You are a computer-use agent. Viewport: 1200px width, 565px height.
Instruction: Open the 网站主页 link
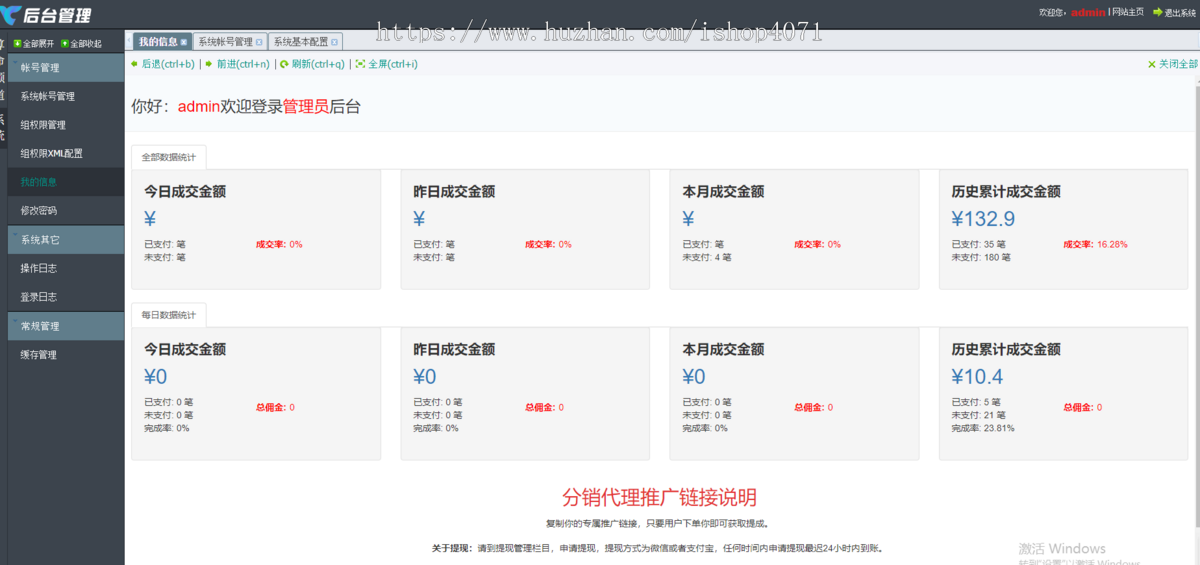(1128, 12)
